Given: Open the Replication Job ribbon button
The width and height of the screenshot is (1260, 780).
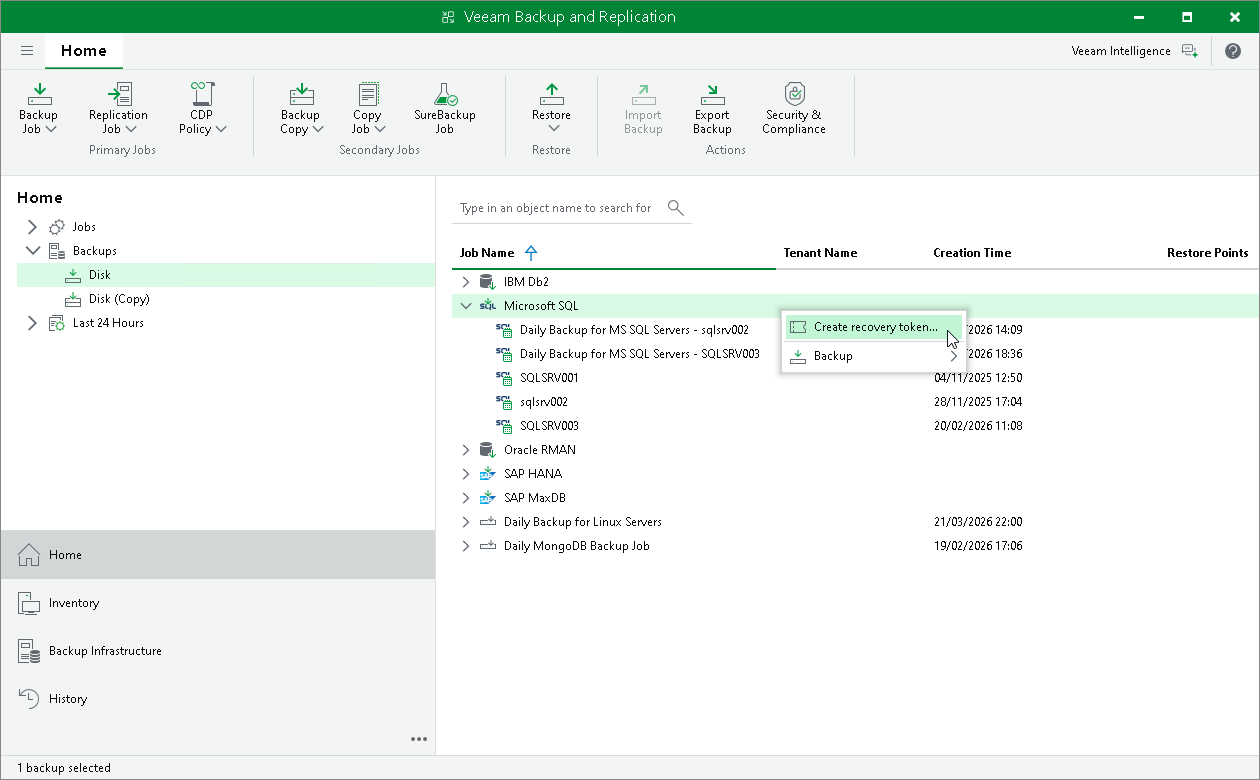Looking at the screenshot, I should coord(118,109).
